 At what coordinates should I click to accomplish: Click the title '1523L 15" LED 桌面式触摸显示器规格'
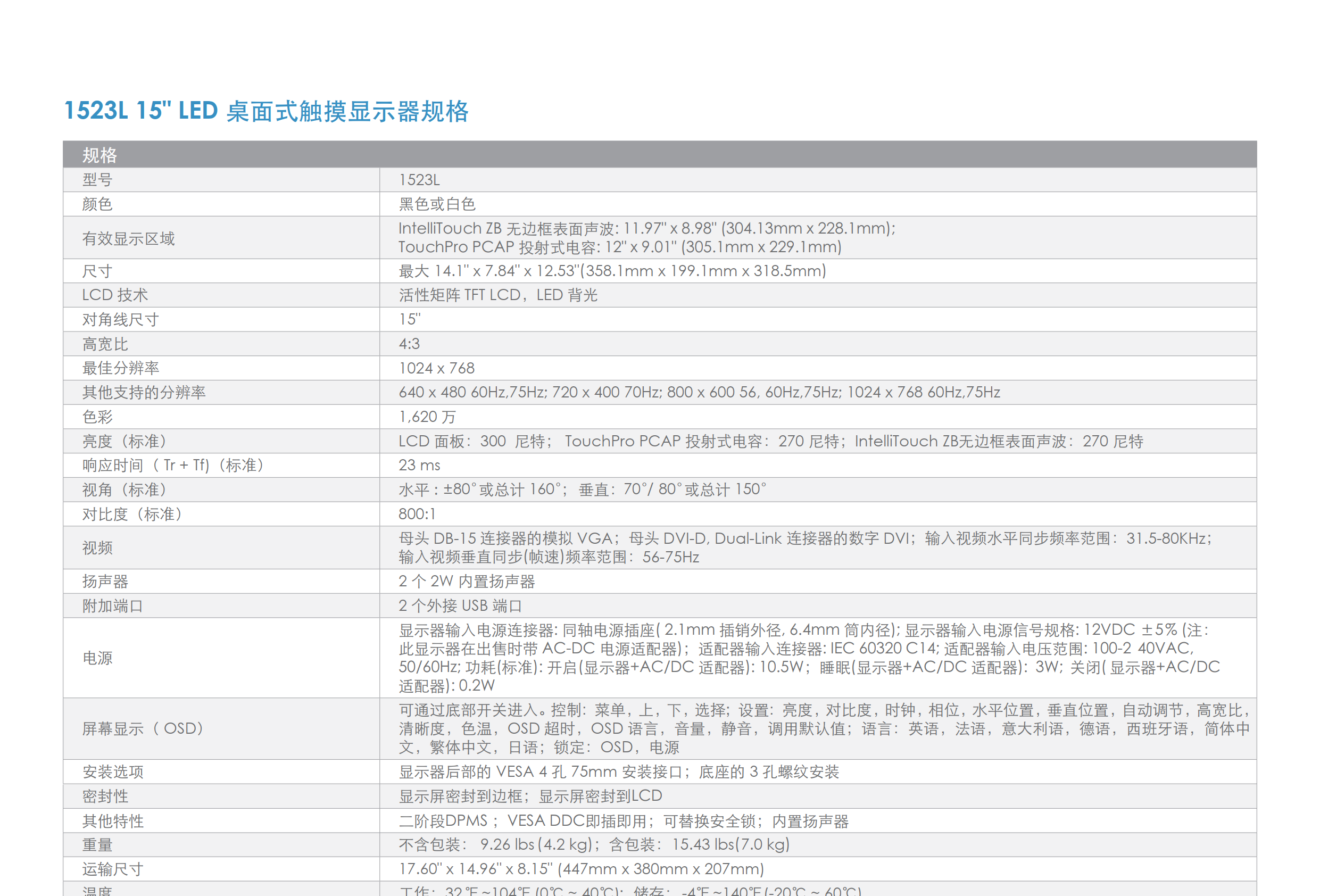pyautogui.click(x=267, y=111)
